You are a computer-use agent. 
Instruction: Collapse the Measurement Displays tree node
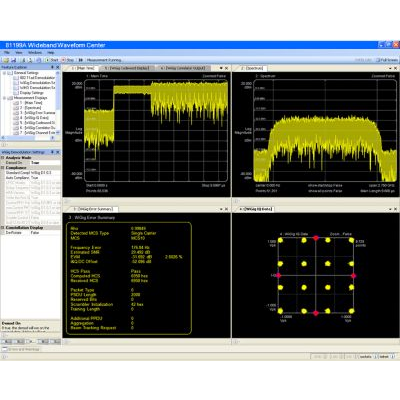[x=5, y=98]
